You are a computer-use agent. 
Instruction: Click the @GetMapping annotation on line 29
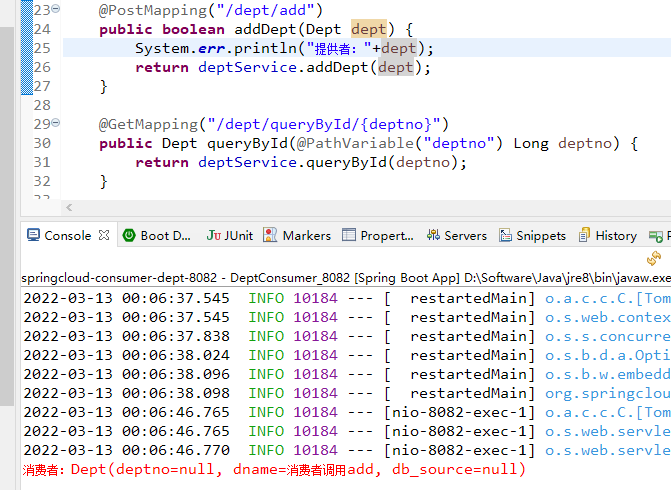148,125
